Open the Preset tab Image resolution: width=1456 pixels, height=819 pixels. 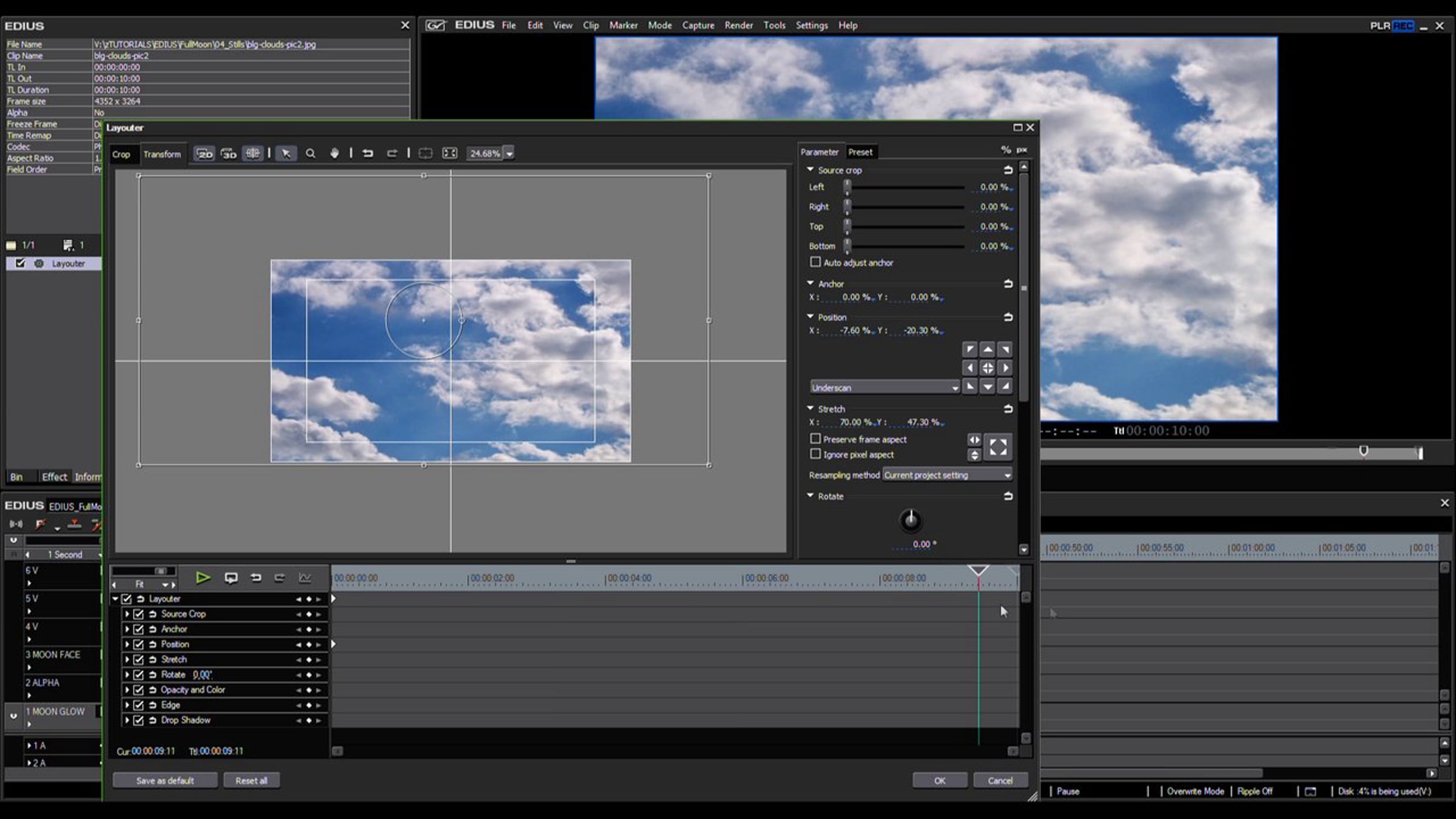tap(860, 152)
